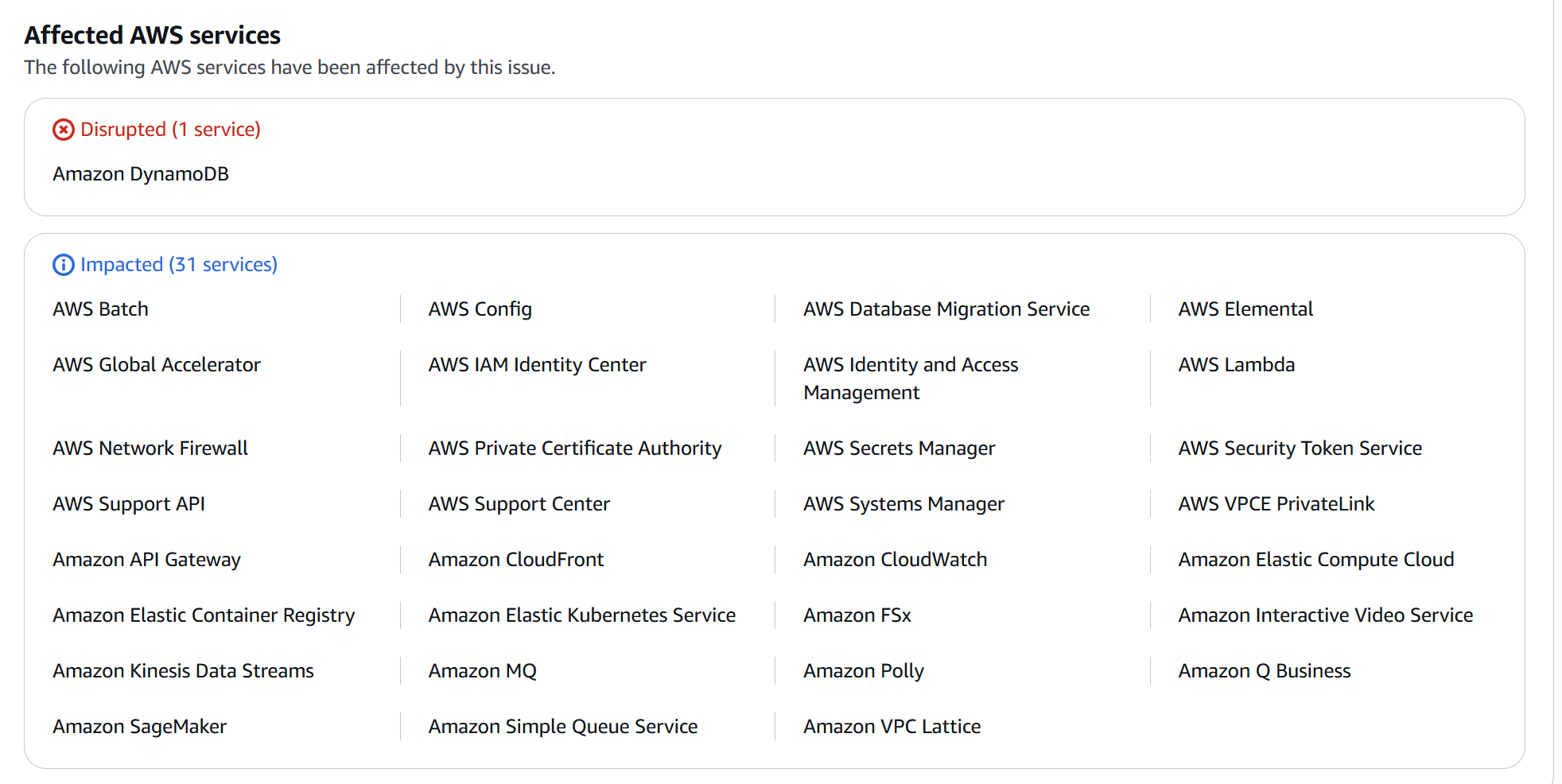Open Amazon API Gateway entry

(146, 560)
